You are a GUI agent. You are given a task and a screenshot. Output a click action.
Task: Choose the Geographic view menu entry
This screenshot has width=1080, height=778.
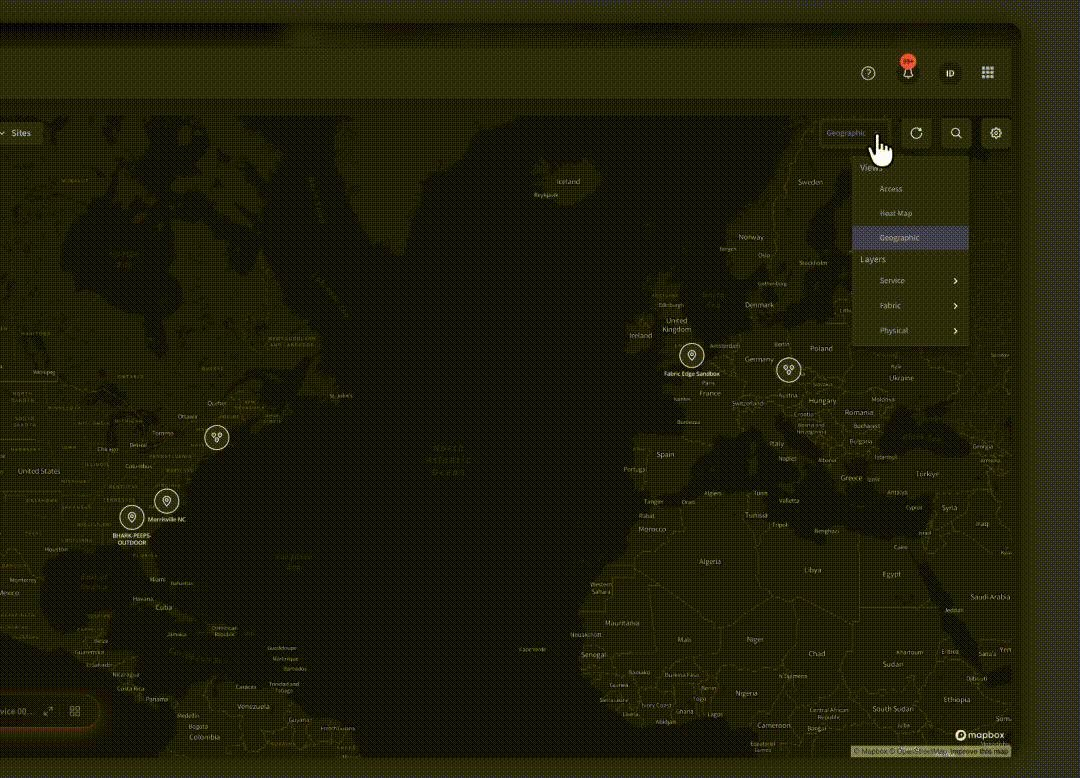tap(911, 238)
